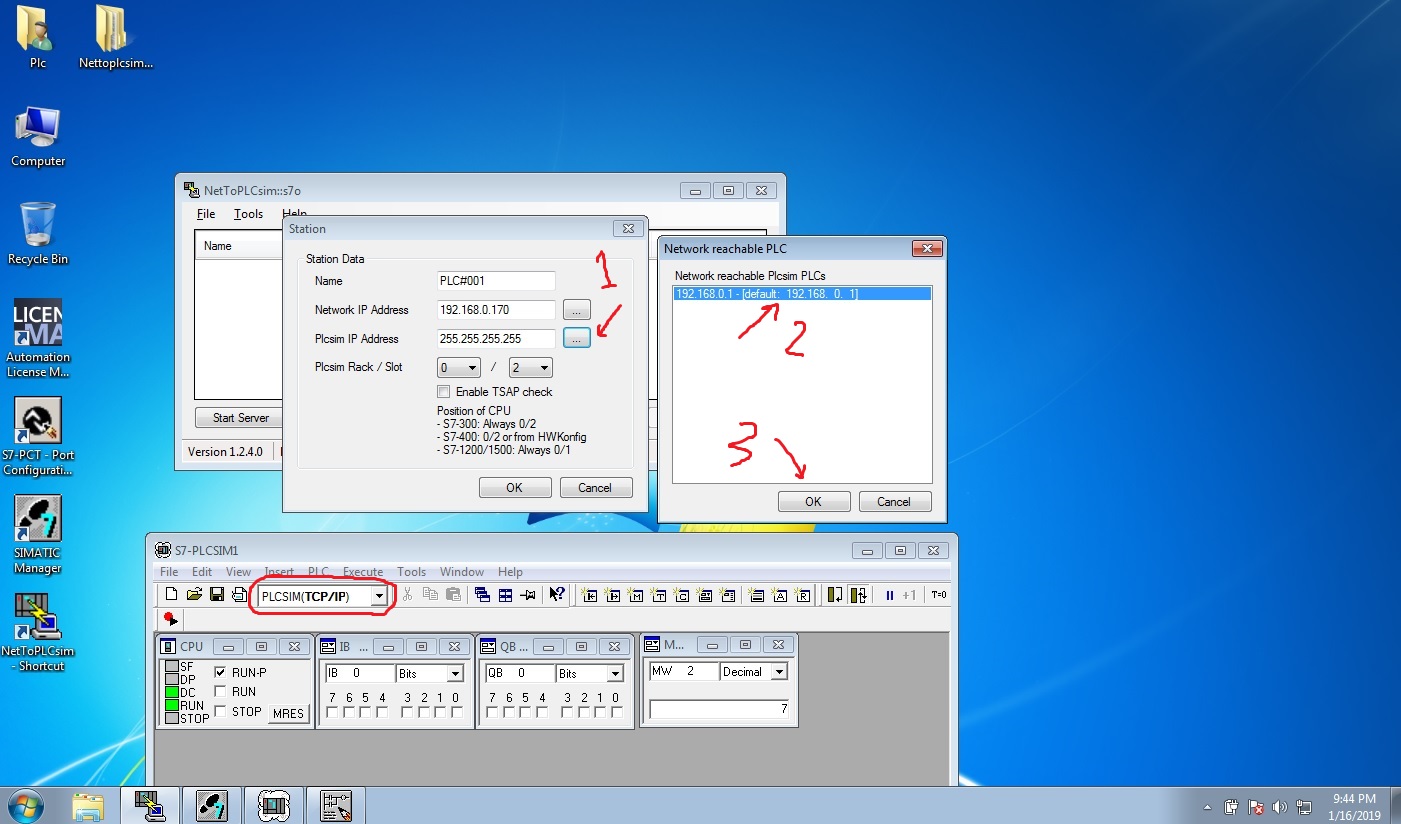1401x824 pixels.
Task: Check the STOP mode checkbox in CPU
Action: [220, 712]
